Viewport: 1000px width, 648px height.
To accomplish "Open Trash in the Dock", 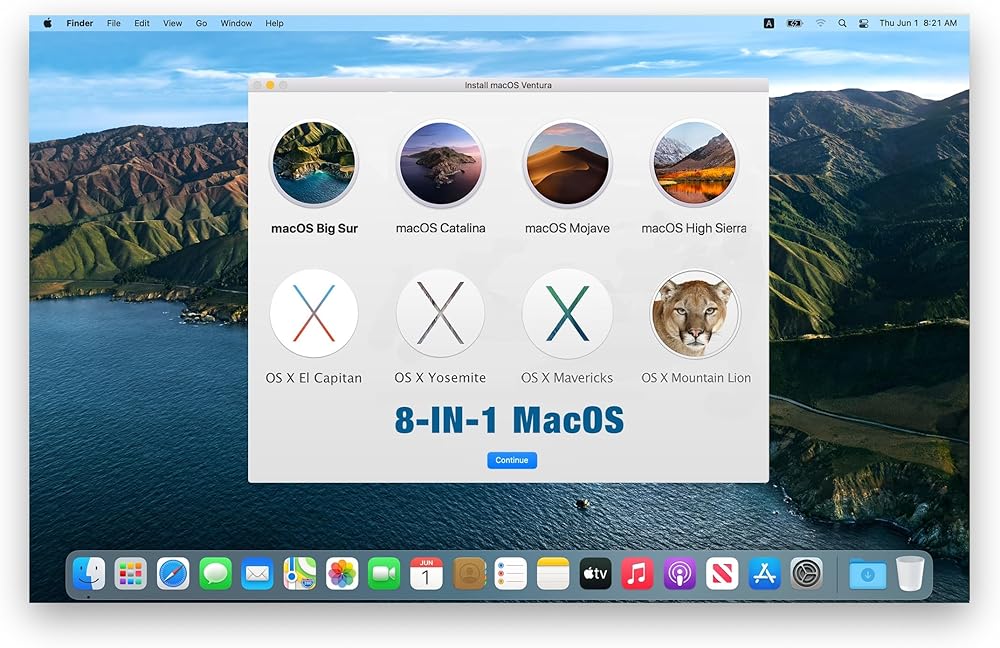I will point(910,573).
